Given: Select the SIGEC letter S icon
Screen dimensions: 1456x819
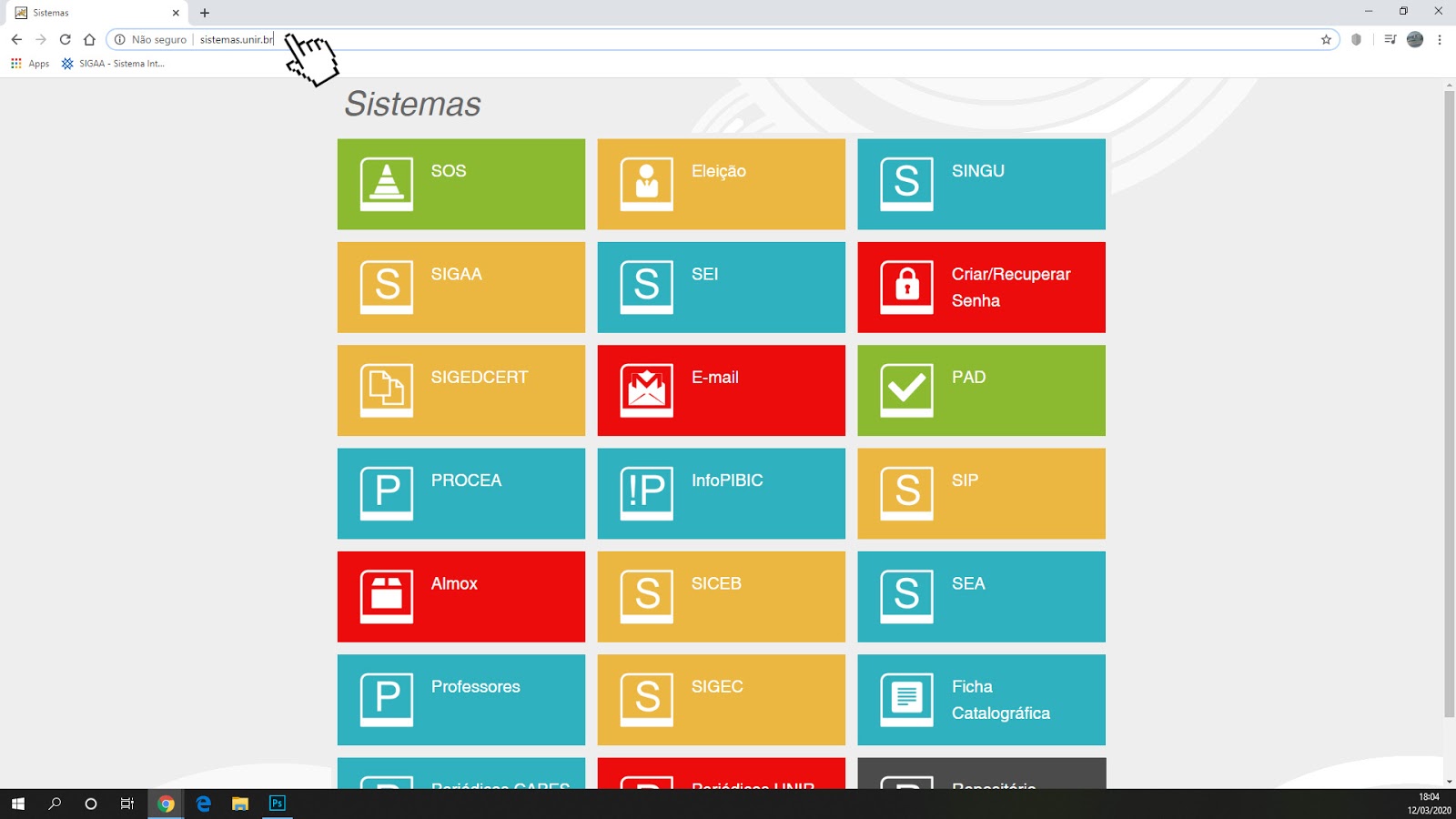Looking at the screenshot, I should (x=647, y=700).
